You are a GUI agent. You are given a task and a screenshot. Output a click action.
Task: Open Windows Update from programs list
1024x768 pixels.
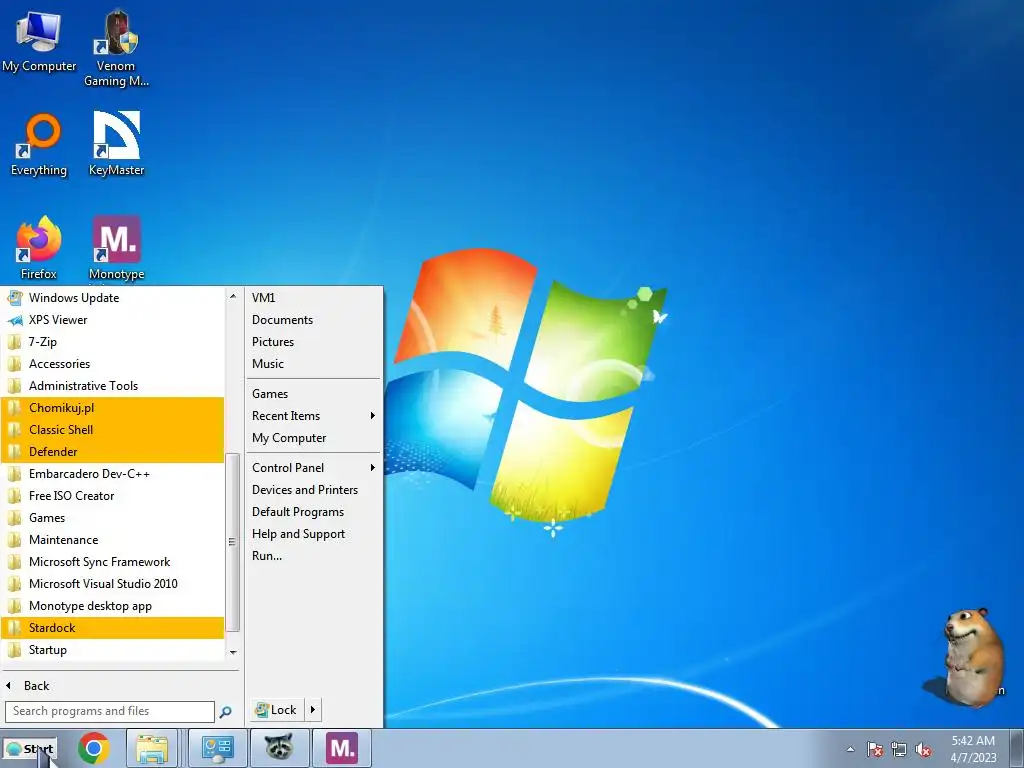[x=113, y=298]
